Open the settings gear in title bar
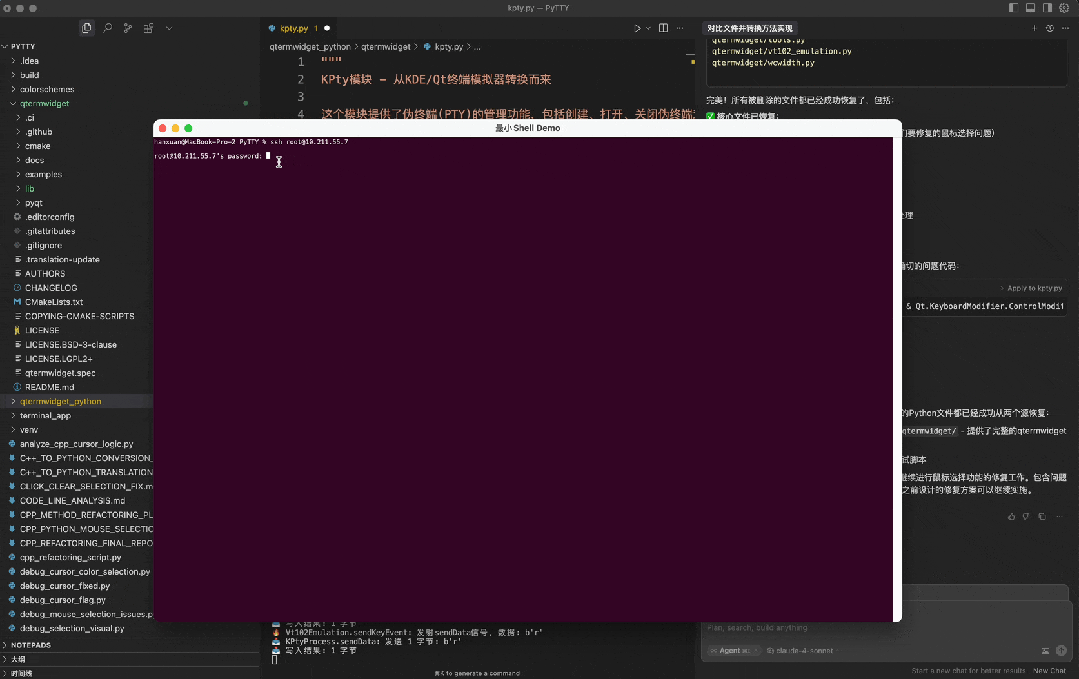This screenshot has width=1079, height=679. click(1065, 8)
